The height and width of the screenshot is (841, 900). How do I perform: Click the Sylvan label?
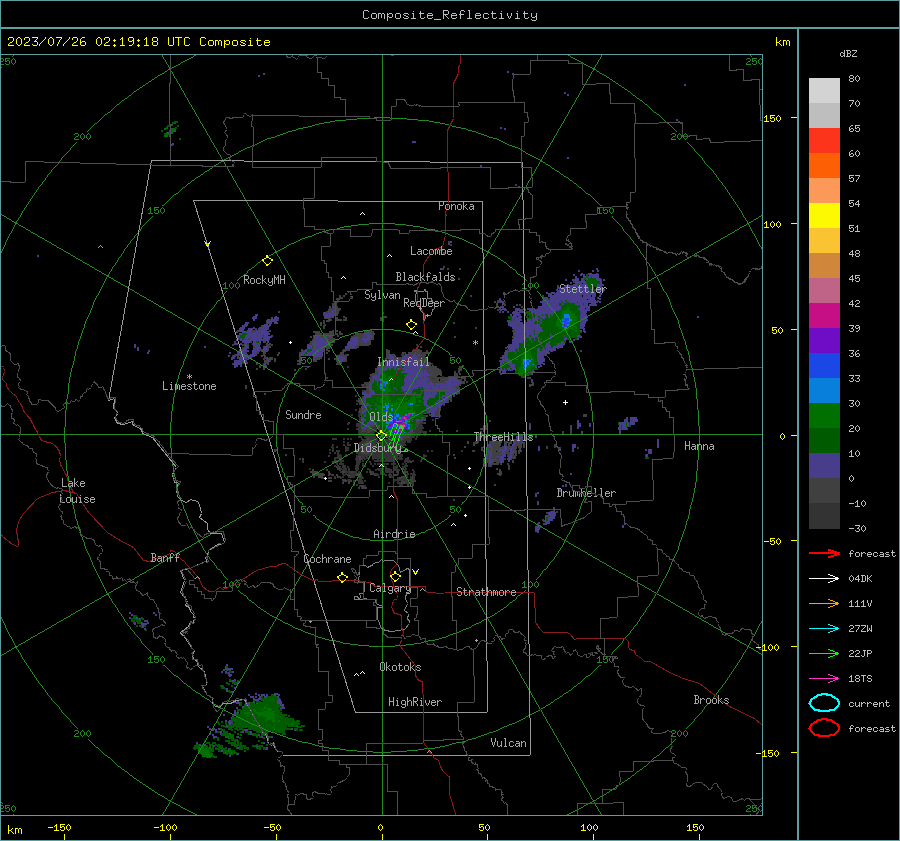[382, 295]
